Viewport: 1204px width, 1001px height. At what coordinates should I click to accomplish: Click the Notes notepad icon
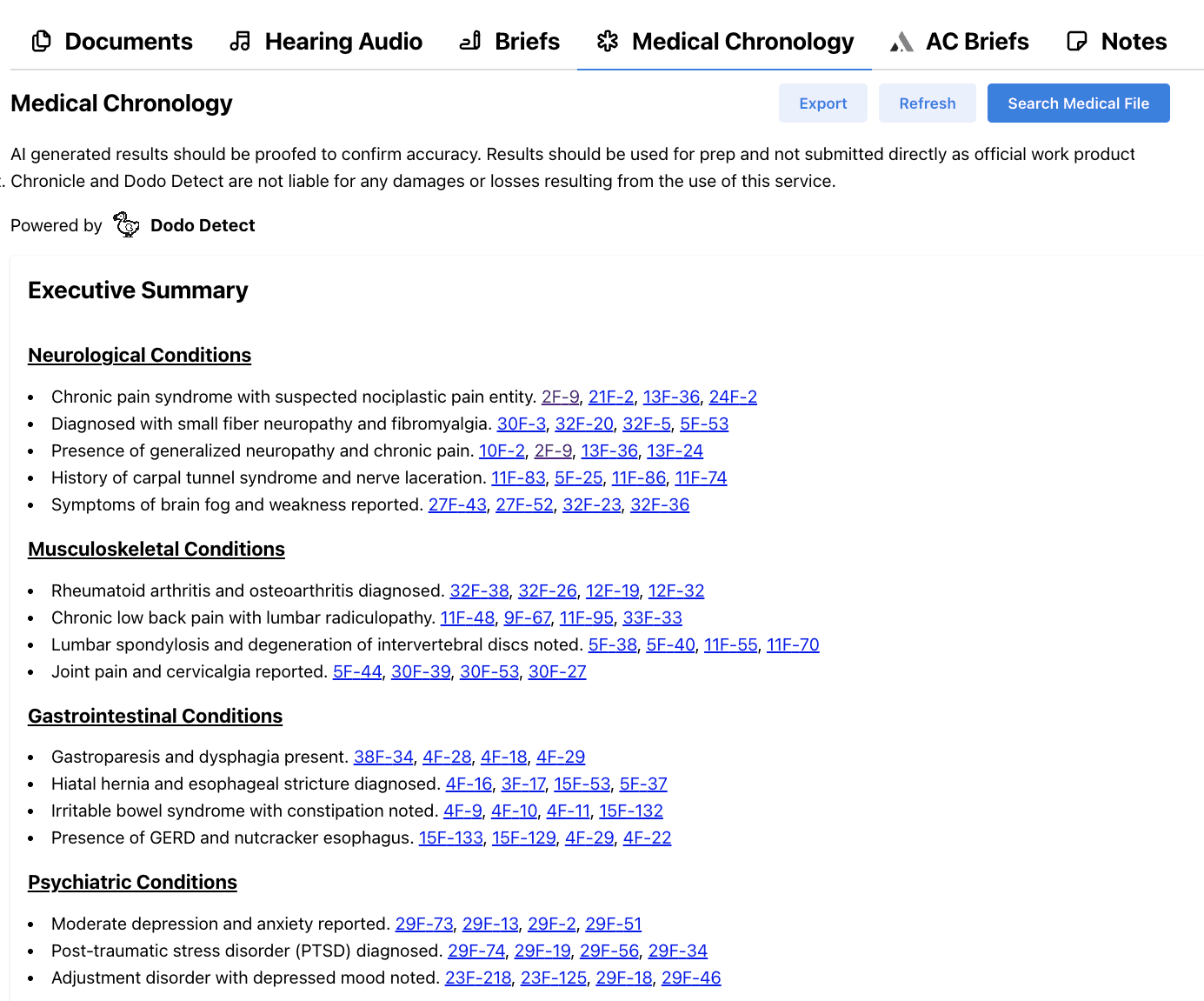coord(1075,40)
